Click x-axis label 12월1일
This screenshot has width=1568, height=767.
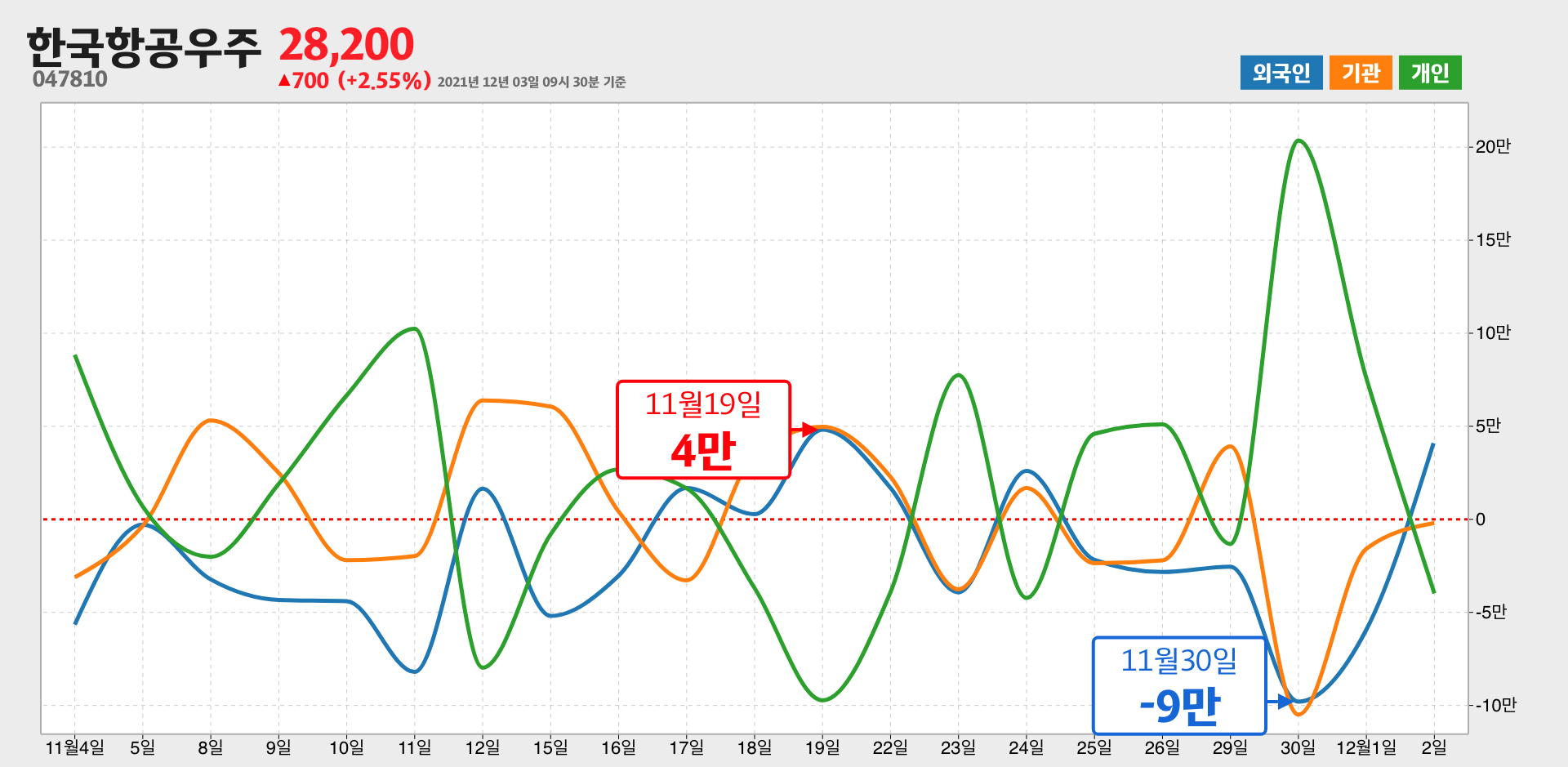click(1365, 747)
